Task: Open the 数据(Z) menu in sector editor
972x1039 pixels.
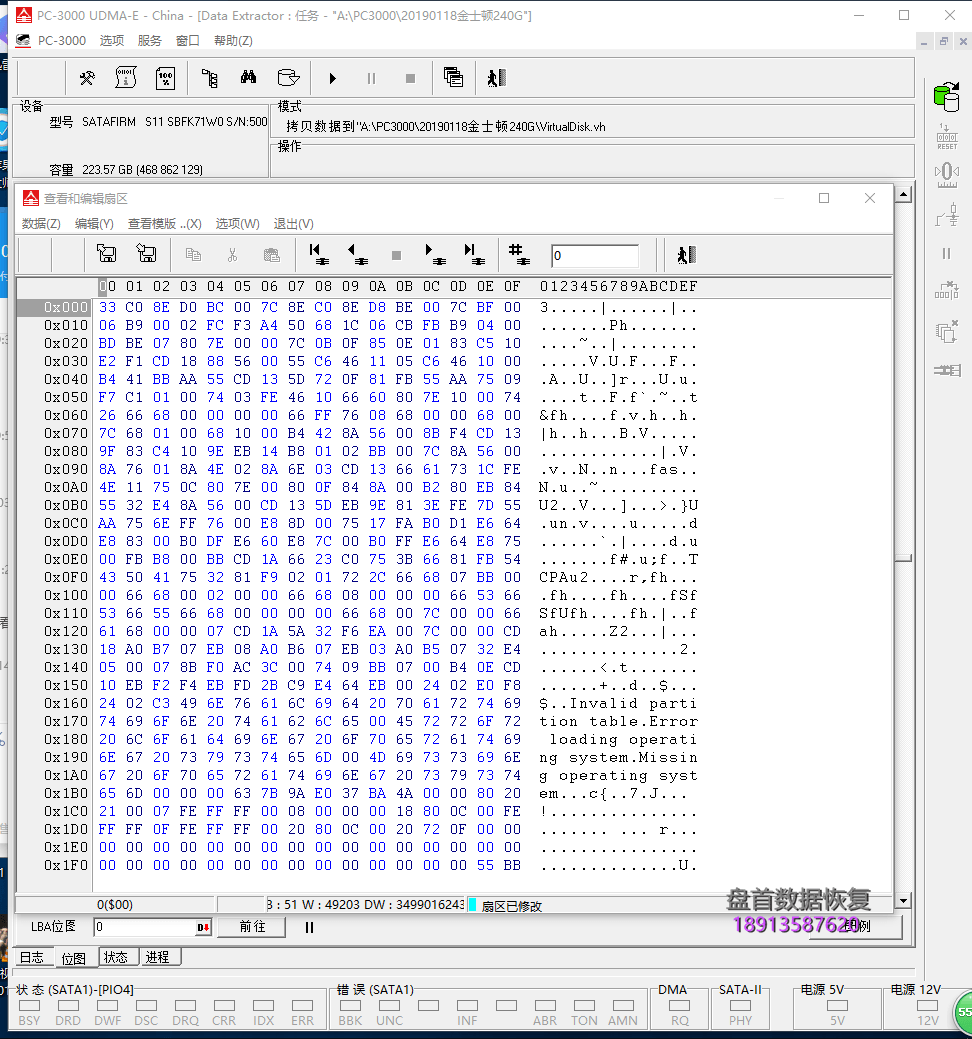Action: [41, 224]
